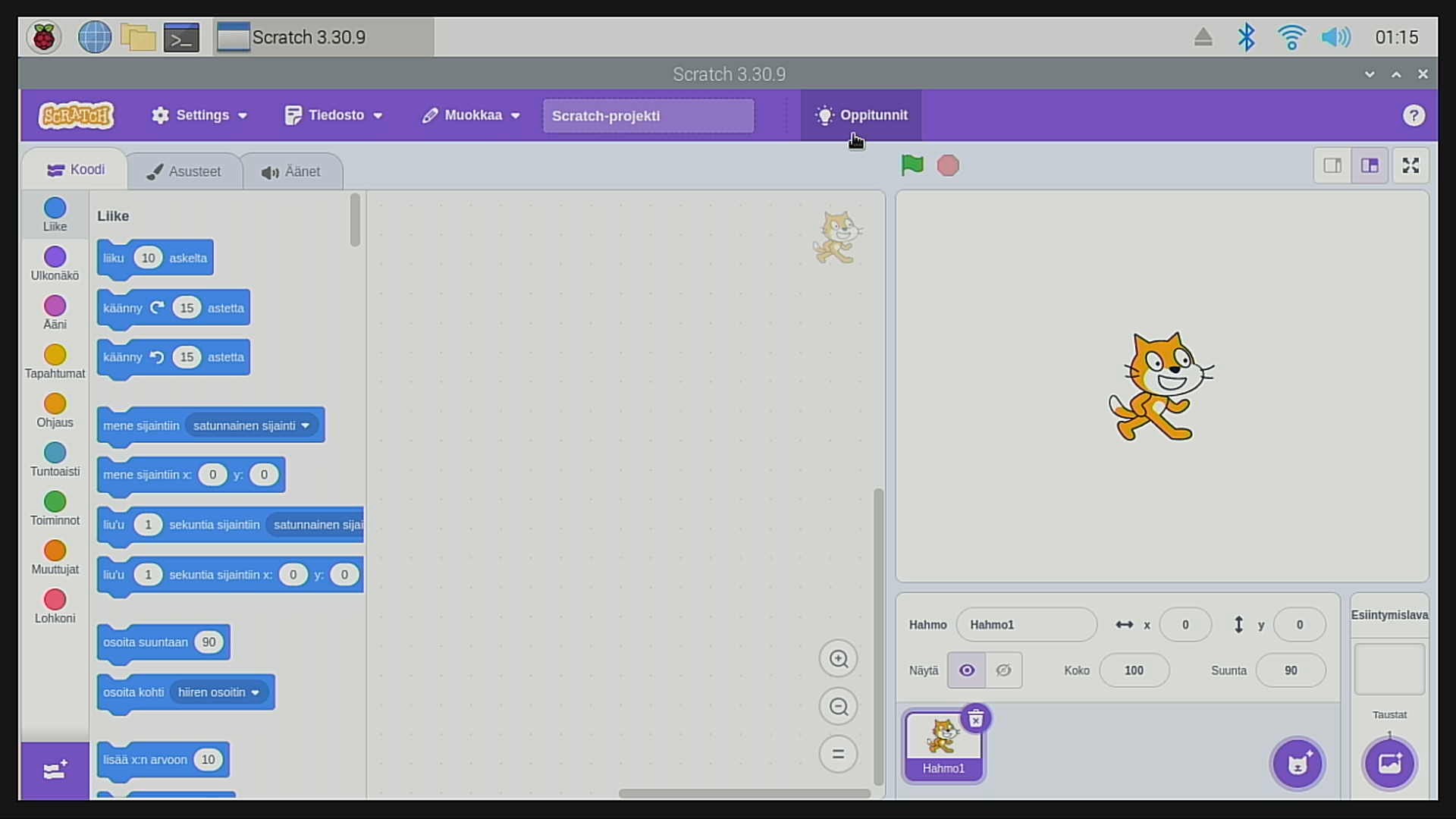Switch to the Koodi tab
The image size is (1456, 819).
[x=75, y=170]
